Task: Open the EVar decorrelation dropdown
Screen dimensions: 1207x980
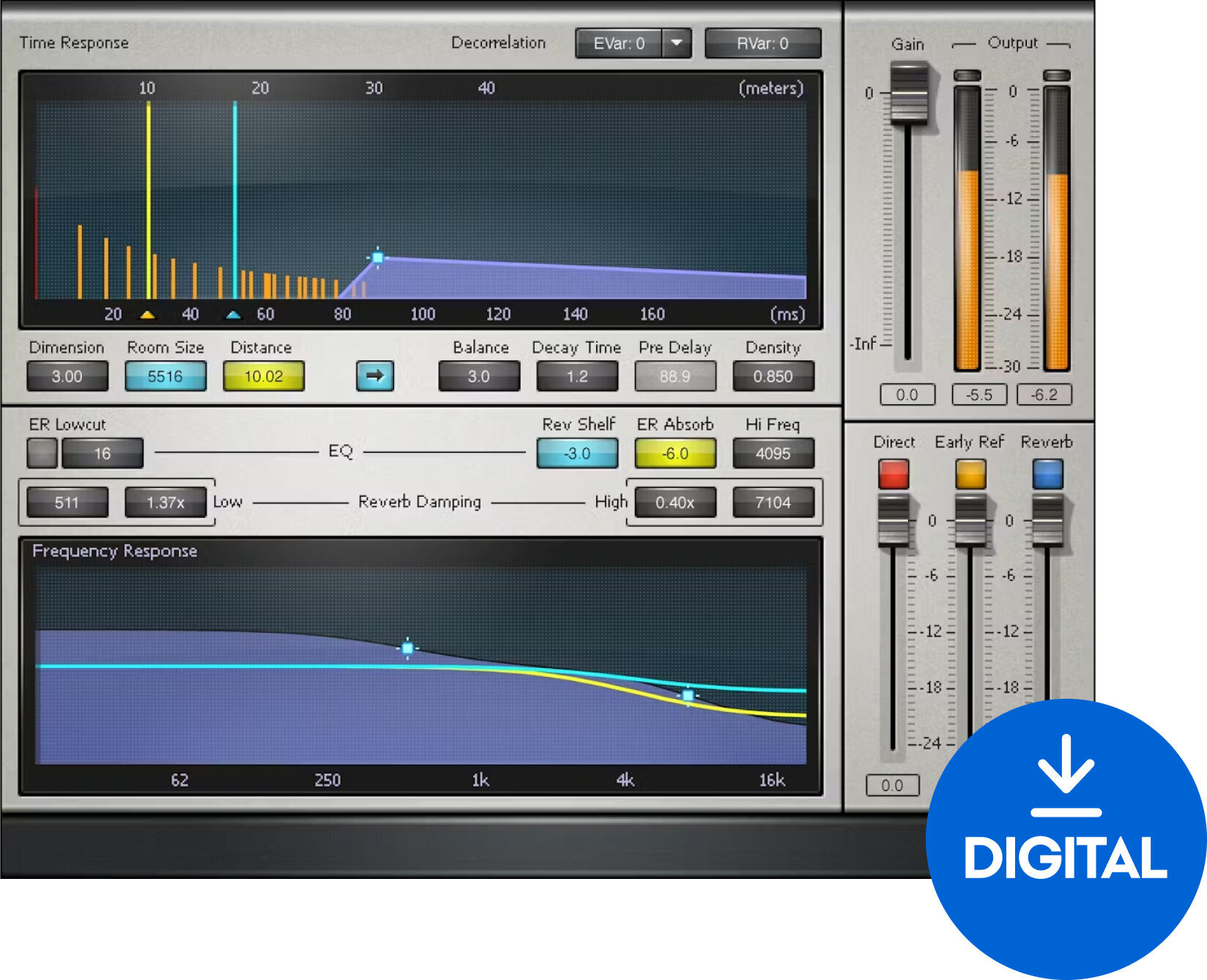Action: click(677, 42)
